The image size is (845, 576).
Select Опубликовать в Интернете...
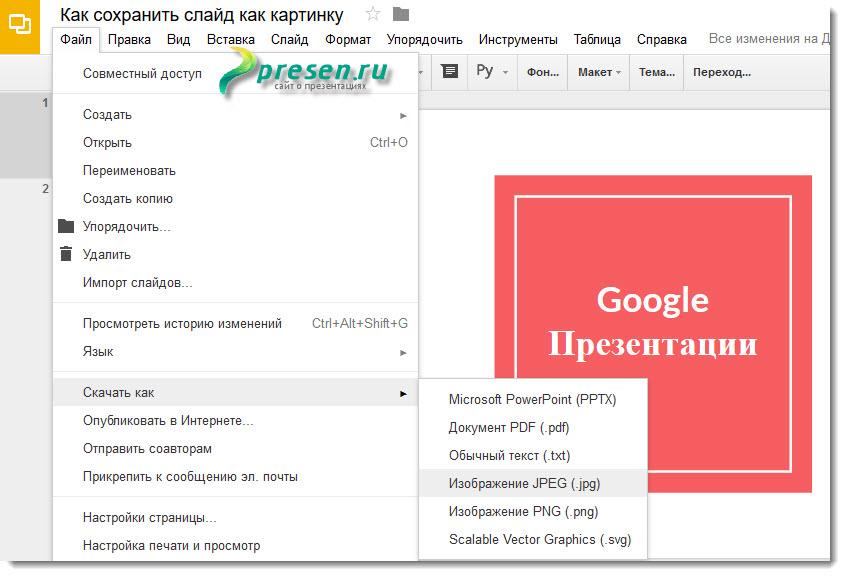[x=236, y=421]
